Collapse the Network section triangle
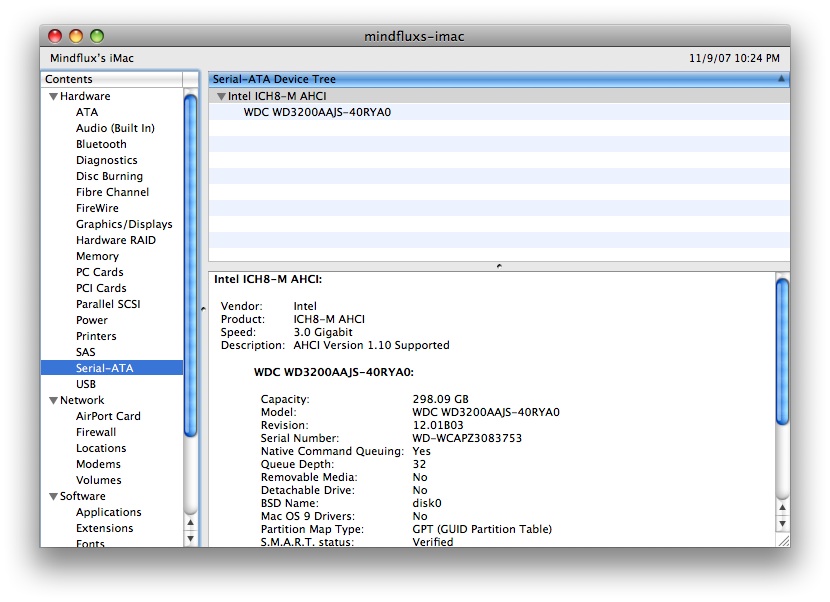 tap(53, 400)
